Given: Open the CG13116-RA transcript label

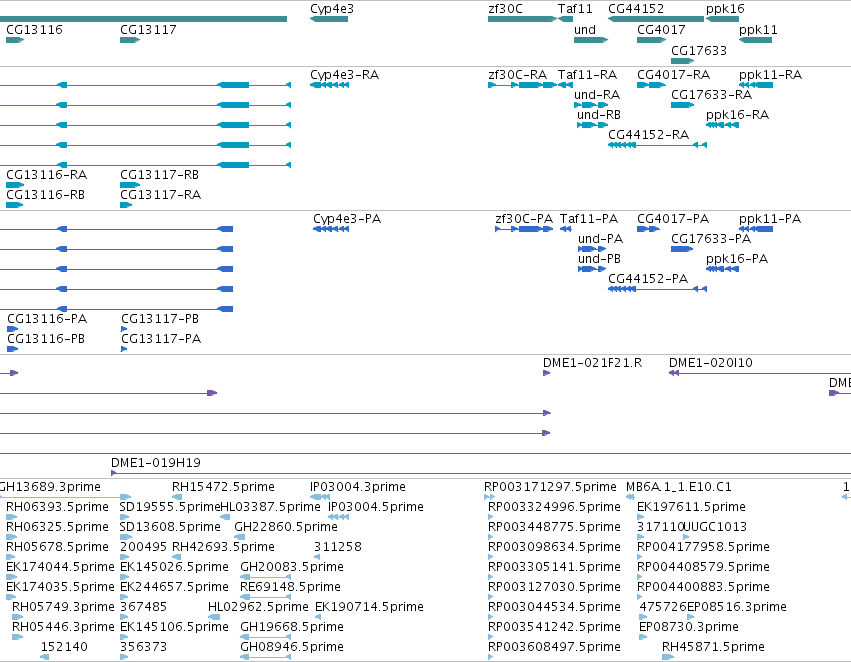Looking at the screenshot, I should (x=46, y=175).
